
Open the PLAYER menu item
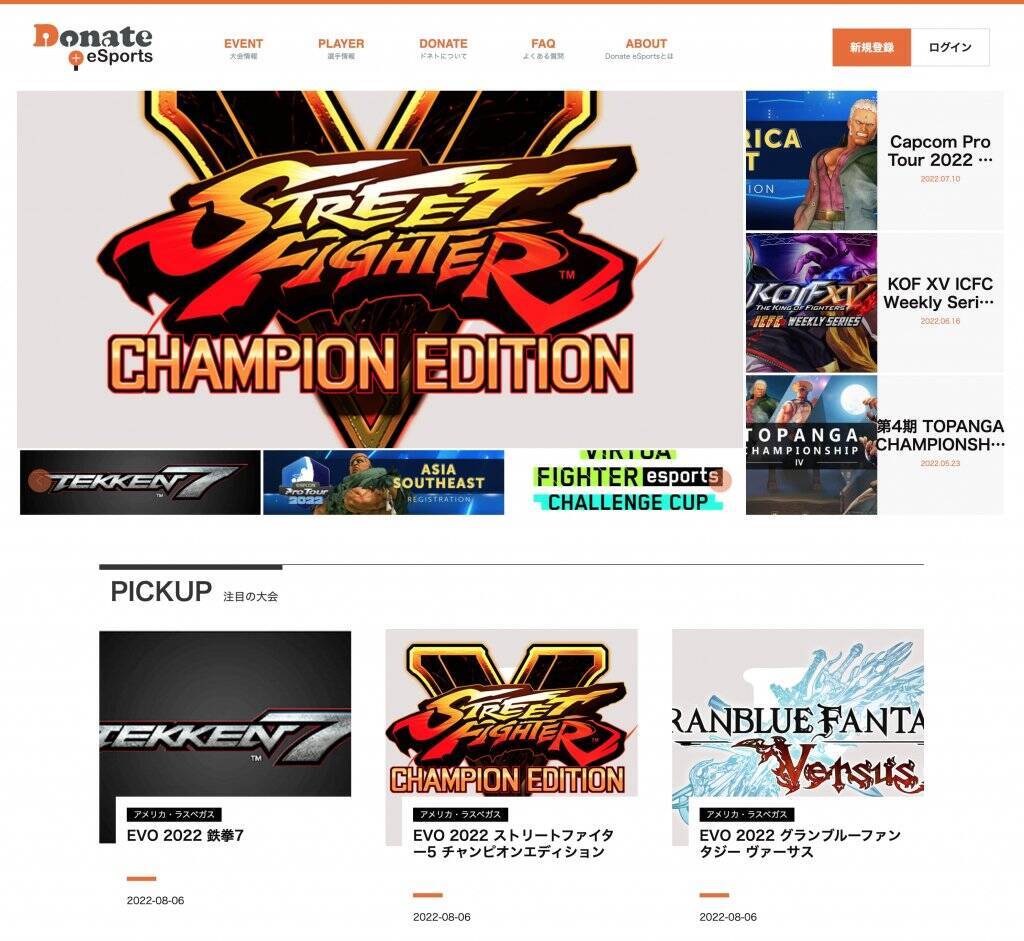pyautogui.click(x=341, y=48)
